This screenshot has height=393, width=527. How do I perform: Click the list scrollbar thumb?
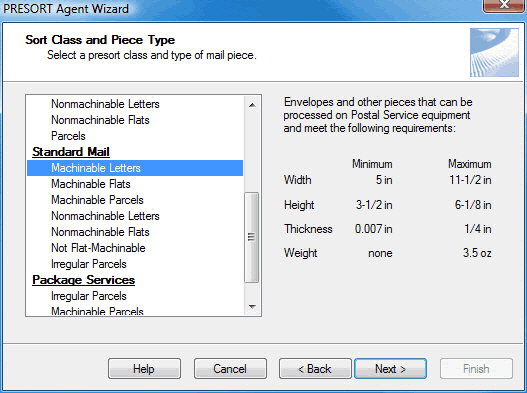click(252, 237)
